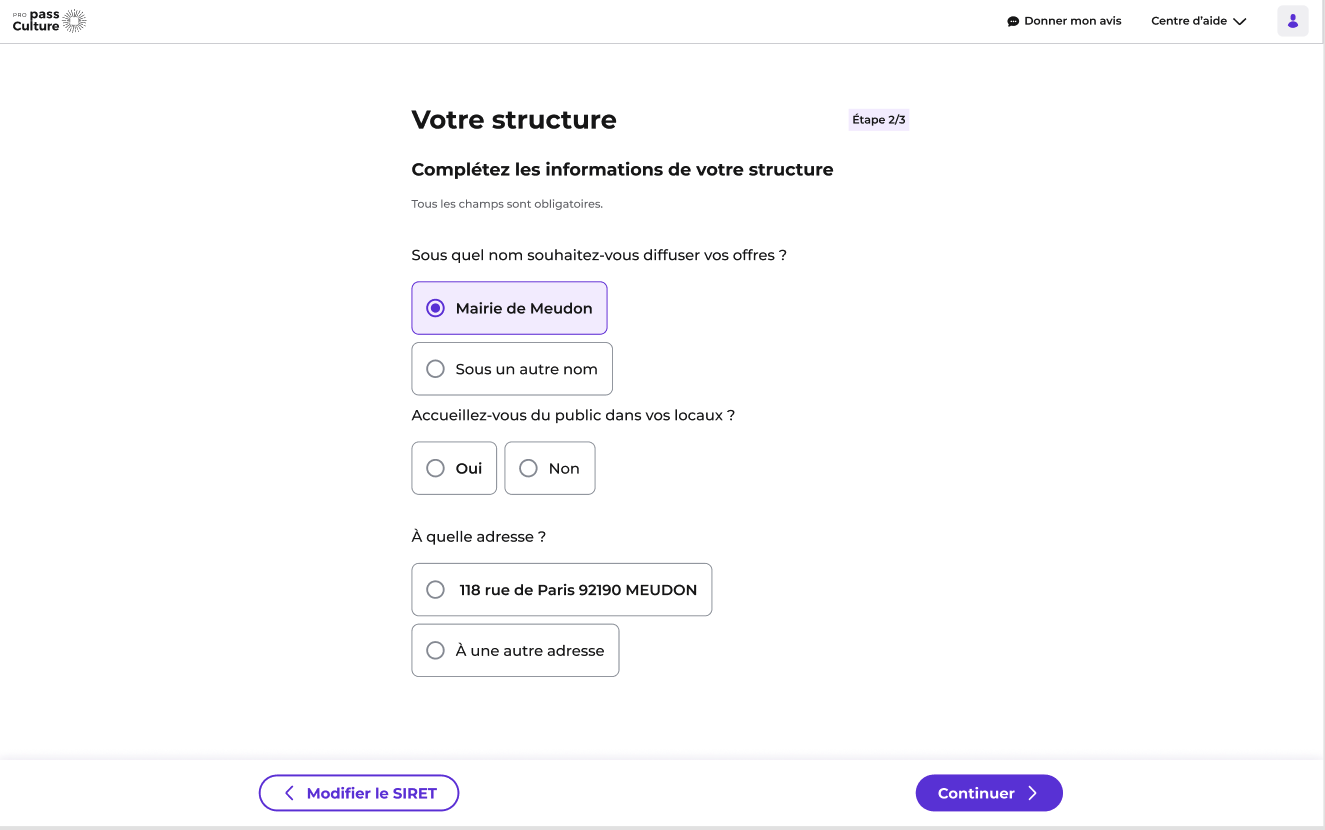Select Oui for public reception

[x=454, y=468]
